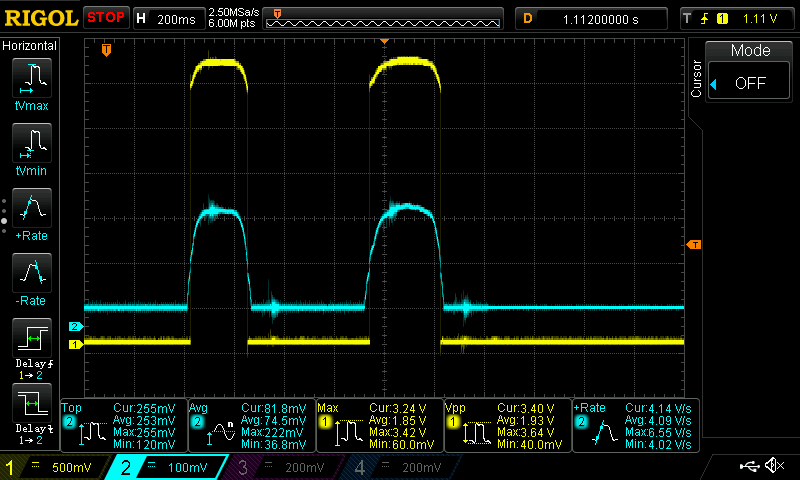Image resolution: width=800 pixels, height=480 pixels.
Task: Select the tVmin measurement icon
Action: (32, 143)
